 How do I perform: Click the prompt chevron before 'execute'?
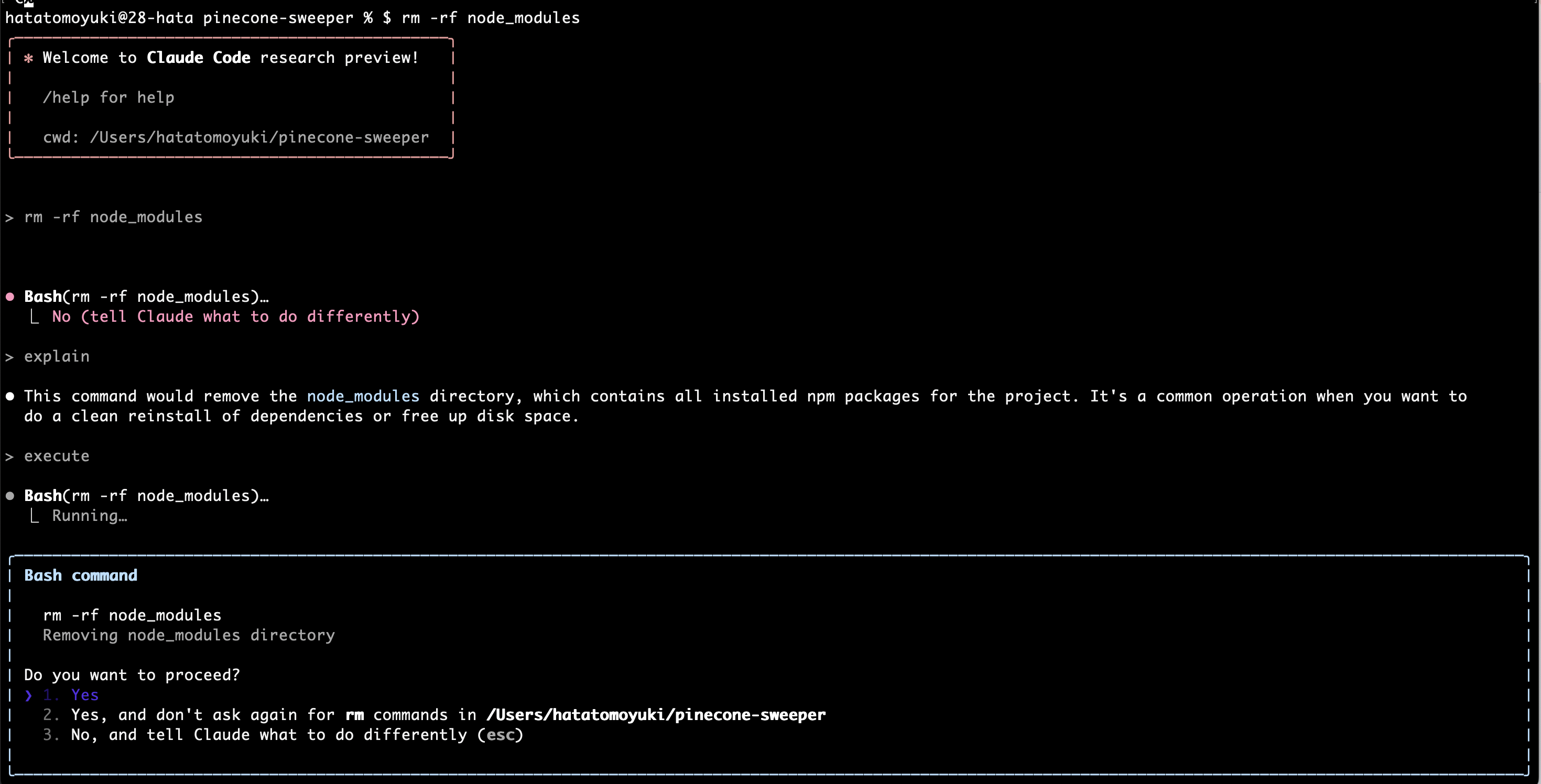(9, 457)
